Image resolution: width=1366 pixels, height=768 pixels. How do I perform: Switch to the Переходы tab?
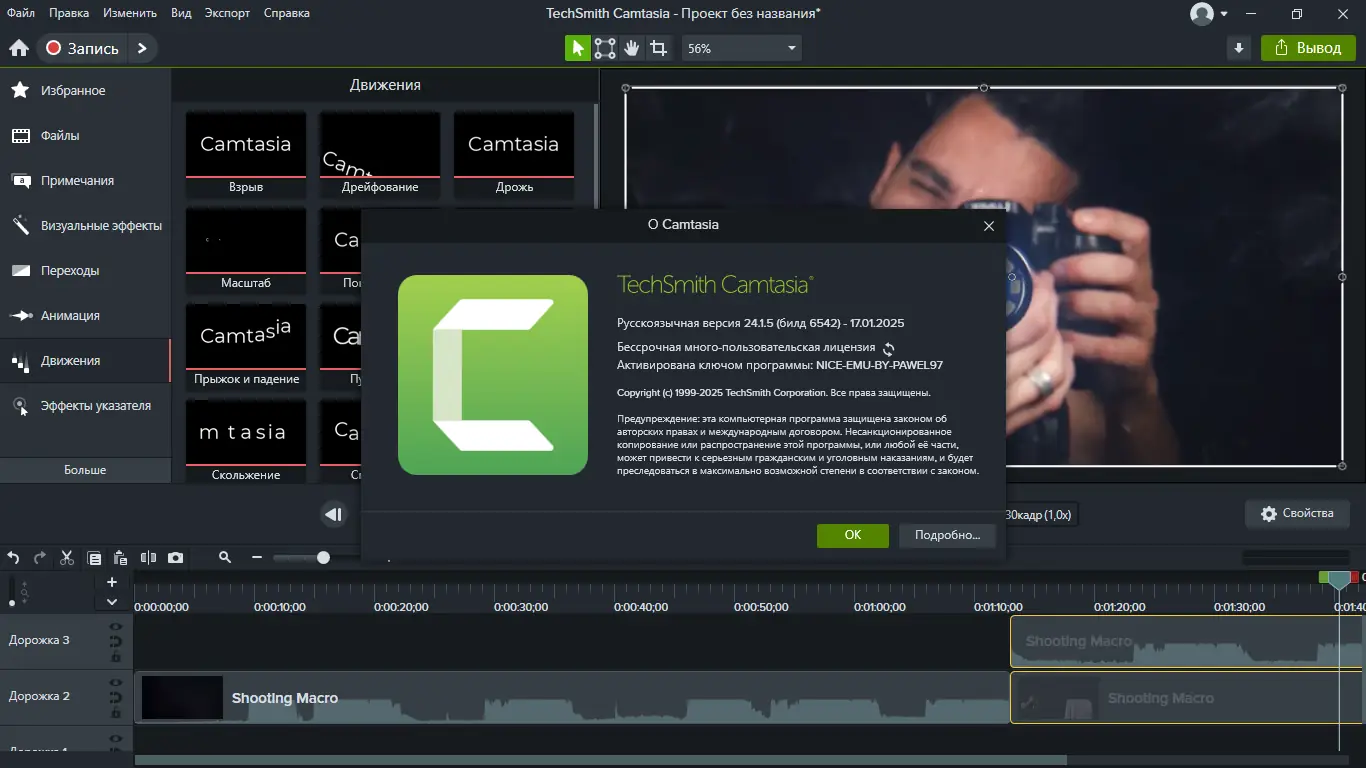pos(85,271)
